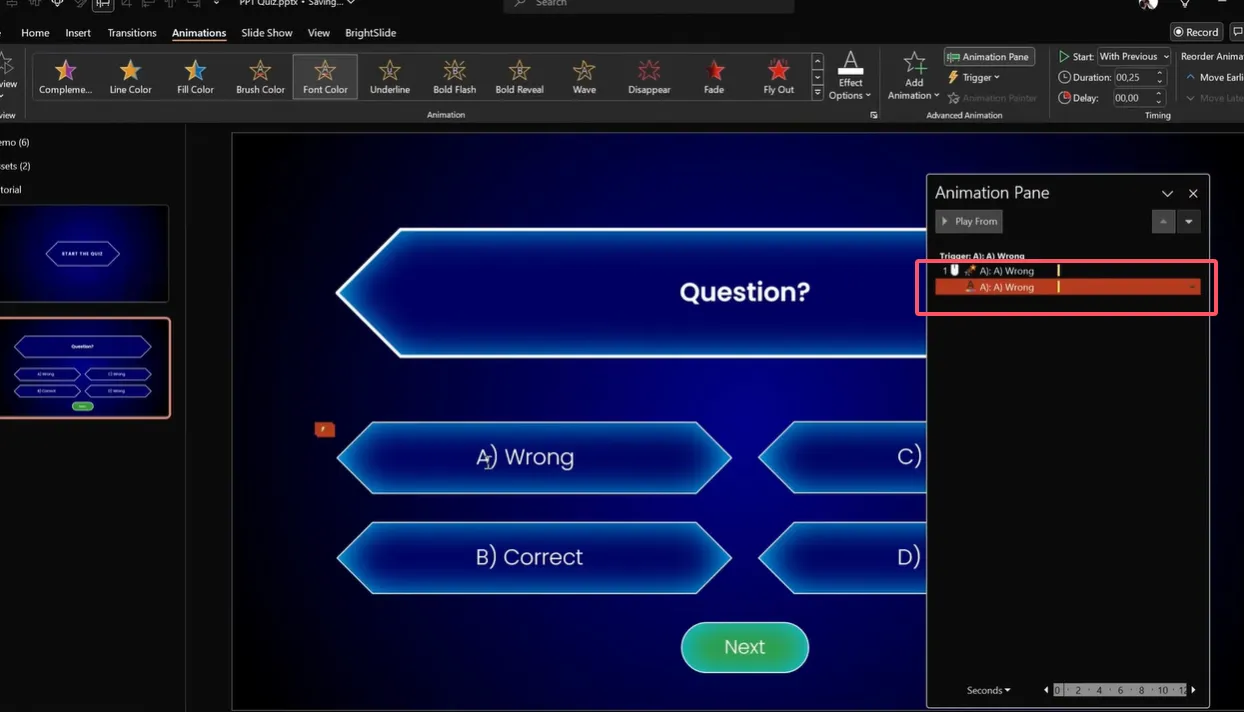
Task: Expand the Start timing combo box
Action: pyautogui.click(x=1134, y=57)
